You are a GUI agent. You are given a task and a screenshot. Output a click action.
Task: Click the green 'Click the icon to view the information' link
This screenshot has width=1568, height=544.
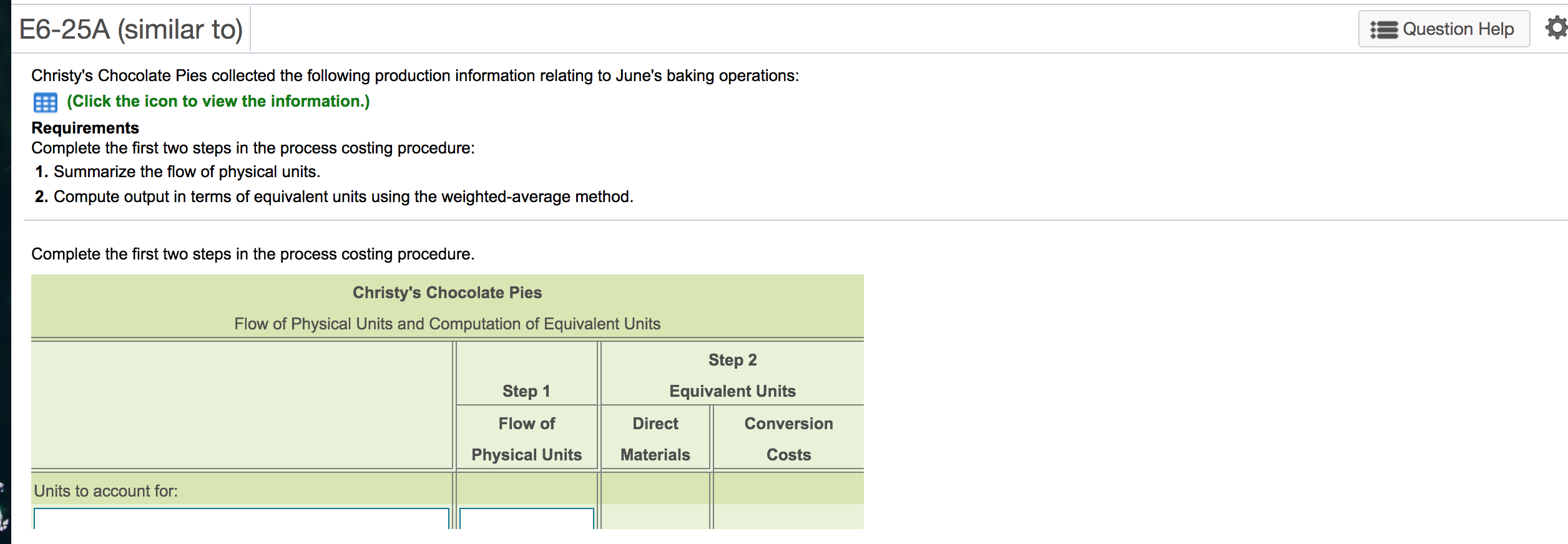218,101
